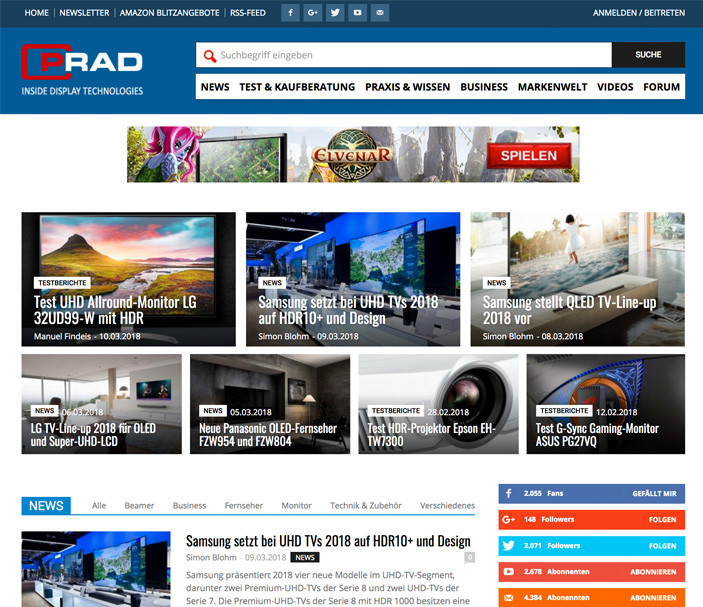
Task: Click the YouTube icon beside 2.678 Abonnenten
Action: point(508,572)
